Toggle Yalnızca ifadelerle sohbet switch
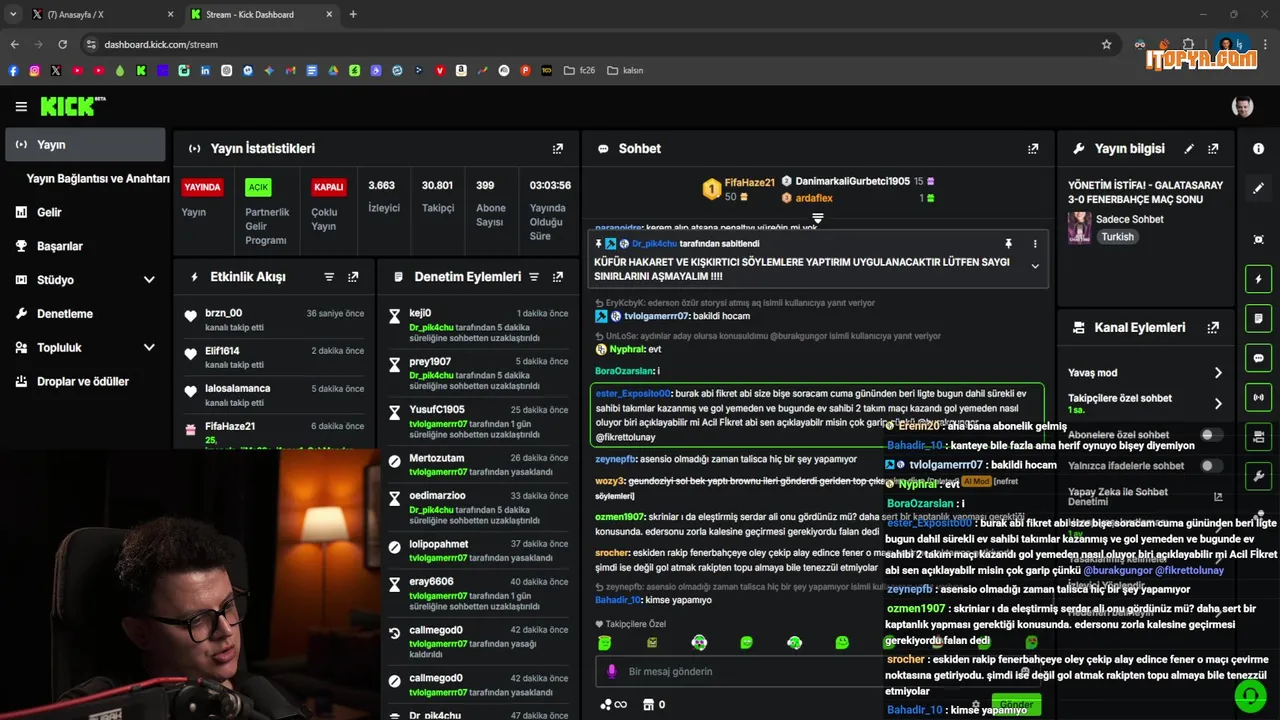 tap(1211, 465)
